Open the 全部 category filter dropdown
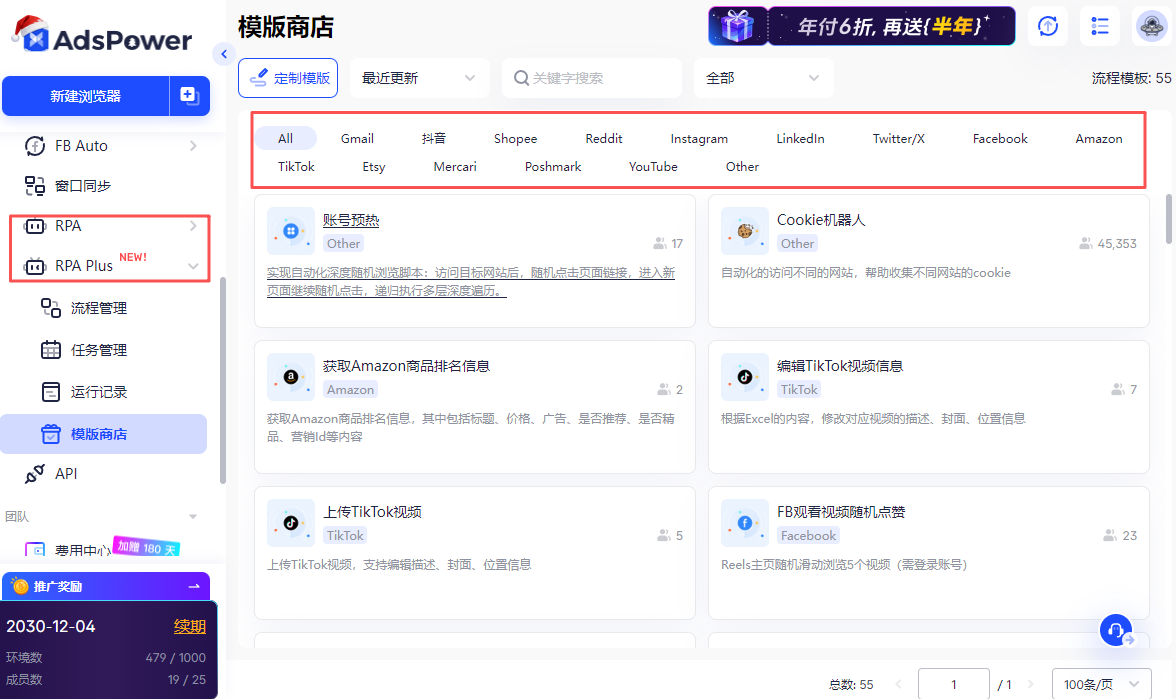The image size is (1176, 699). pos(763,77)
